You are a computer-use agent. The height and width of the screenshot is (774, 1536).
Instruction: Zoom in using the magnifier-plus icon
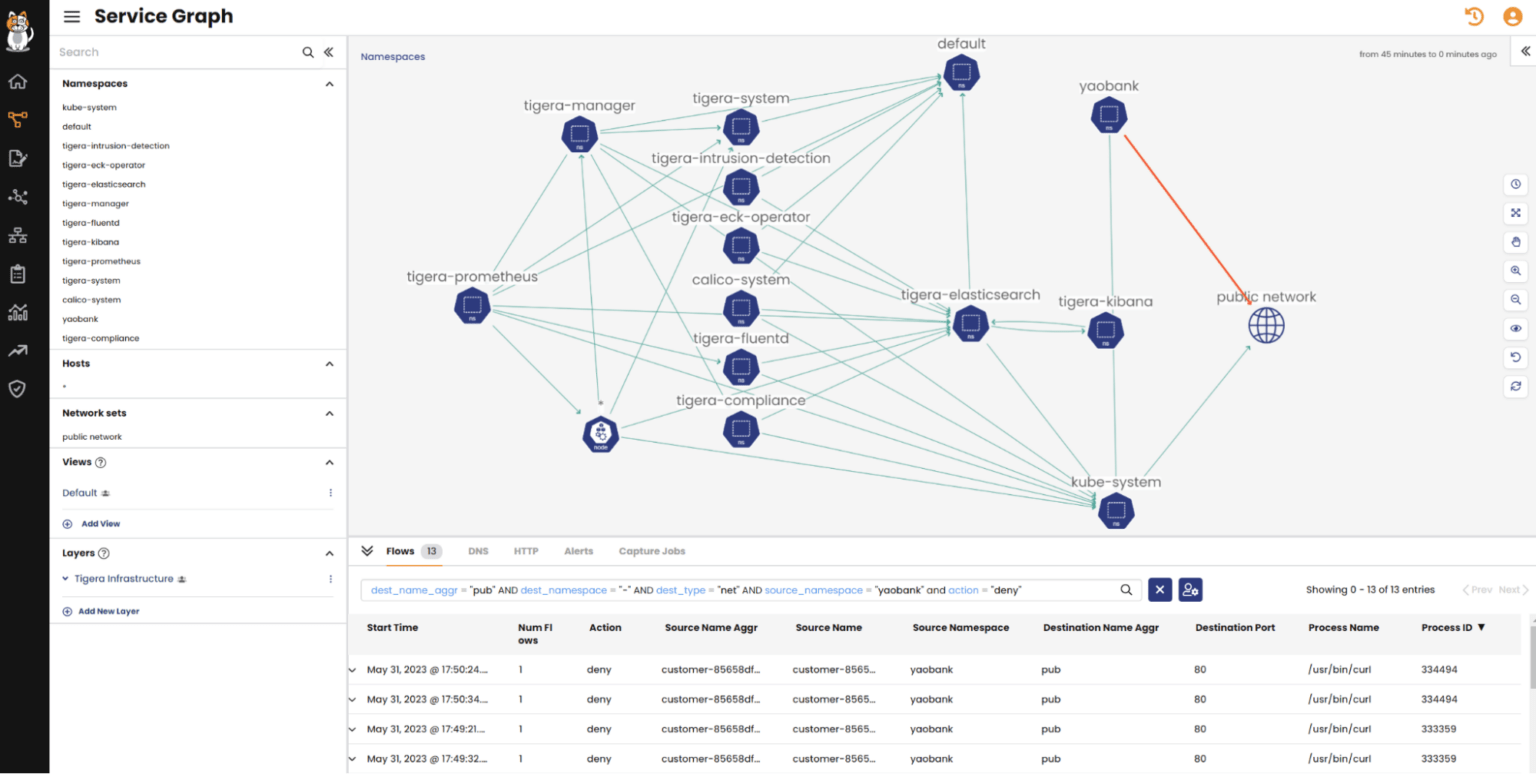[1515, 270]
